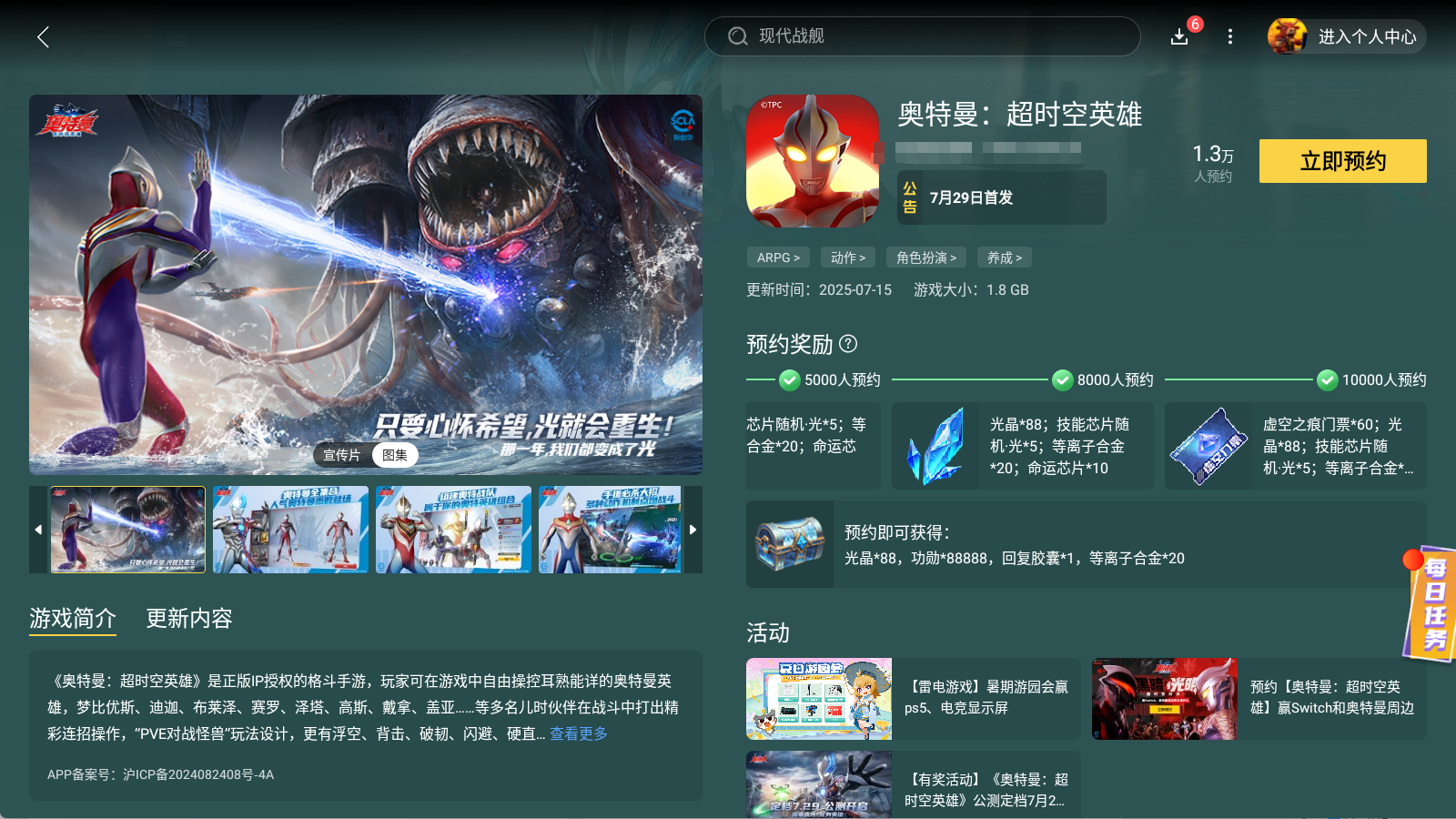Select the second screenshot thumbnail

(290, 530)
